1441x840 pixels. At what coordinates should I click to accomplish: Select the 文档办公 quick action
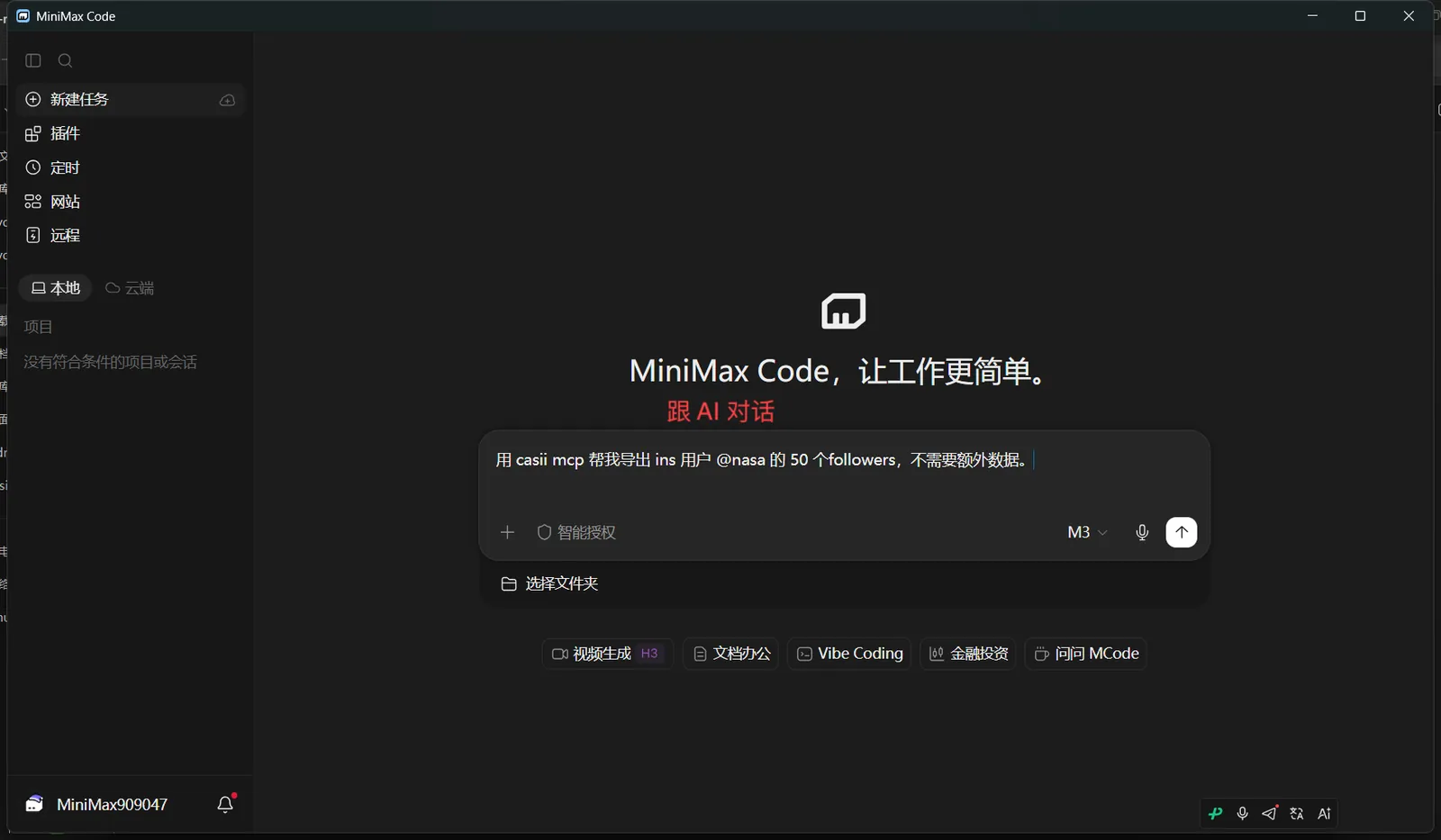pyautogui.click(x=730, y=654)
